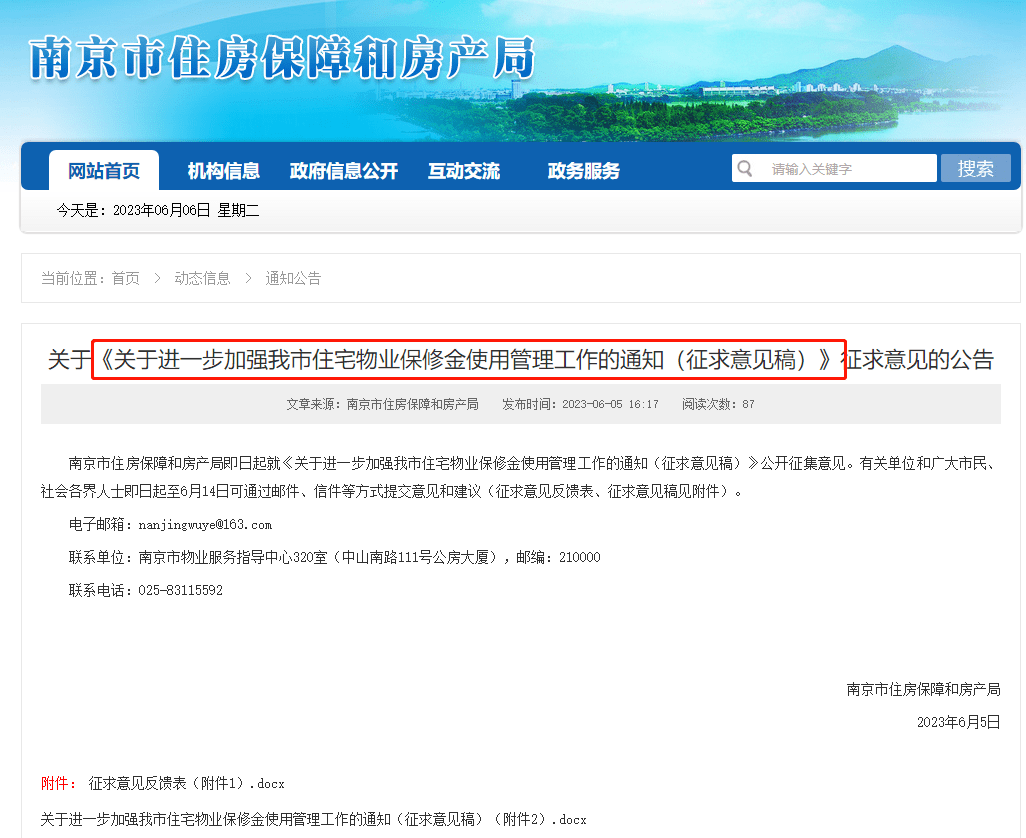Download 征求意见反馈表（附件1）.docx attachment
The image size is (1026, 838).
click(186, 784)
